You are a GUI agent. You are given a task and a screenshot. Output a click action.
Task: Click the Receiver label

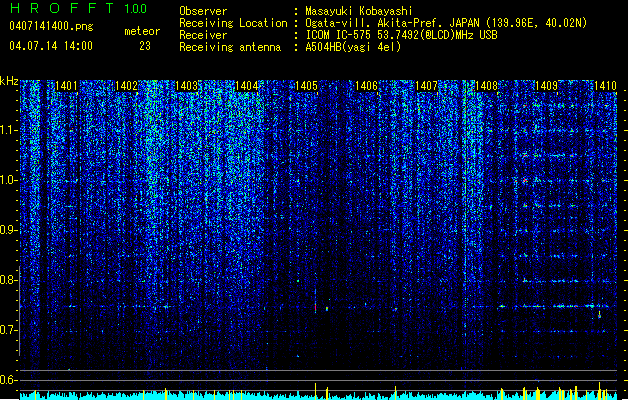[203, 35]
